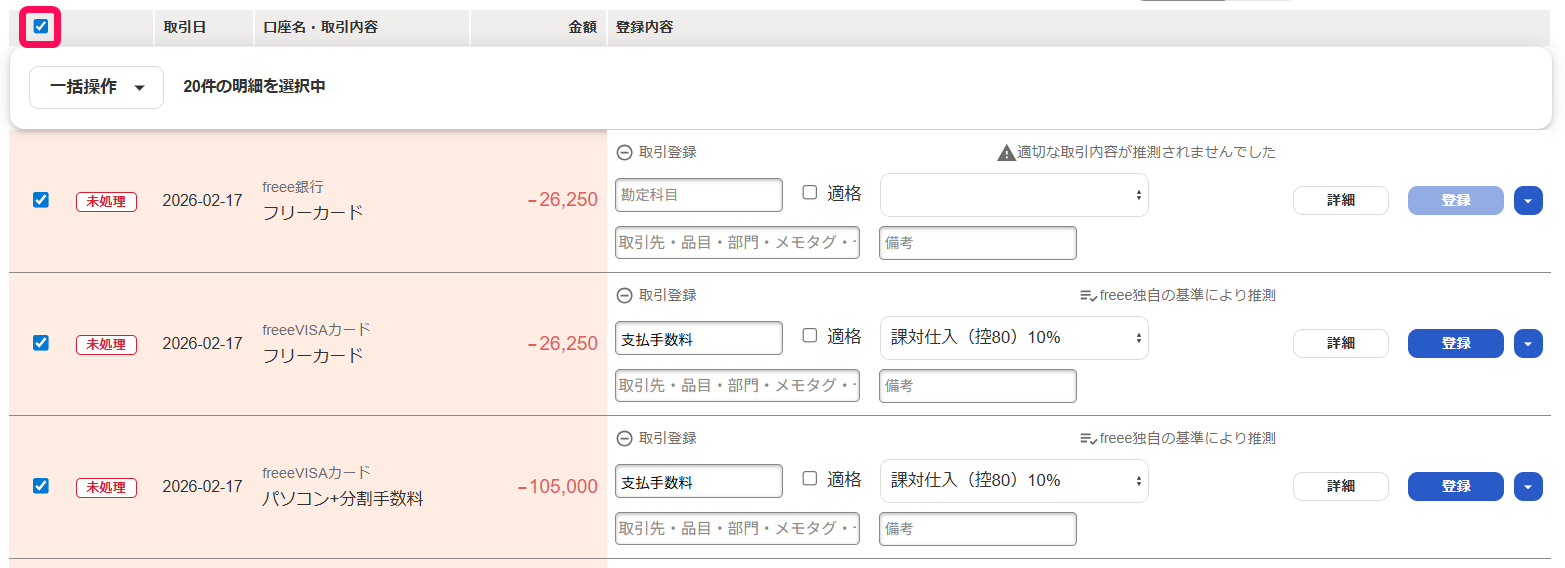Focus the empty 勘定科目 field in freee銀行 row
This screenshot has height=568, width=1565.
[x=699, y=195]
